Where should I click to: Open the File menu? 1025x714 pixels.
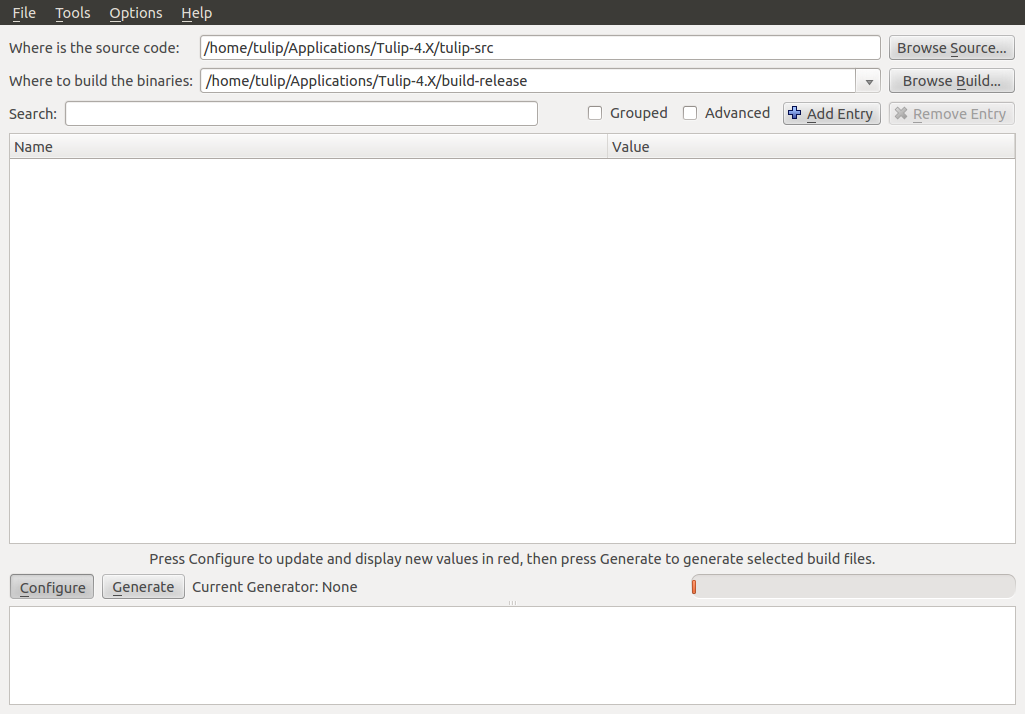point(24,13)
